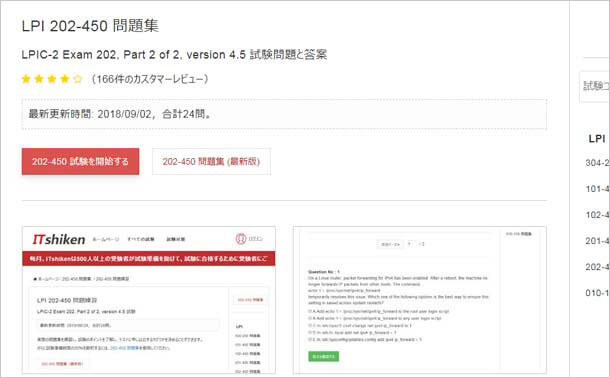Click the LPIC-2 Exam 202 subtitle text
610x378 pixels.
point(174,55)
